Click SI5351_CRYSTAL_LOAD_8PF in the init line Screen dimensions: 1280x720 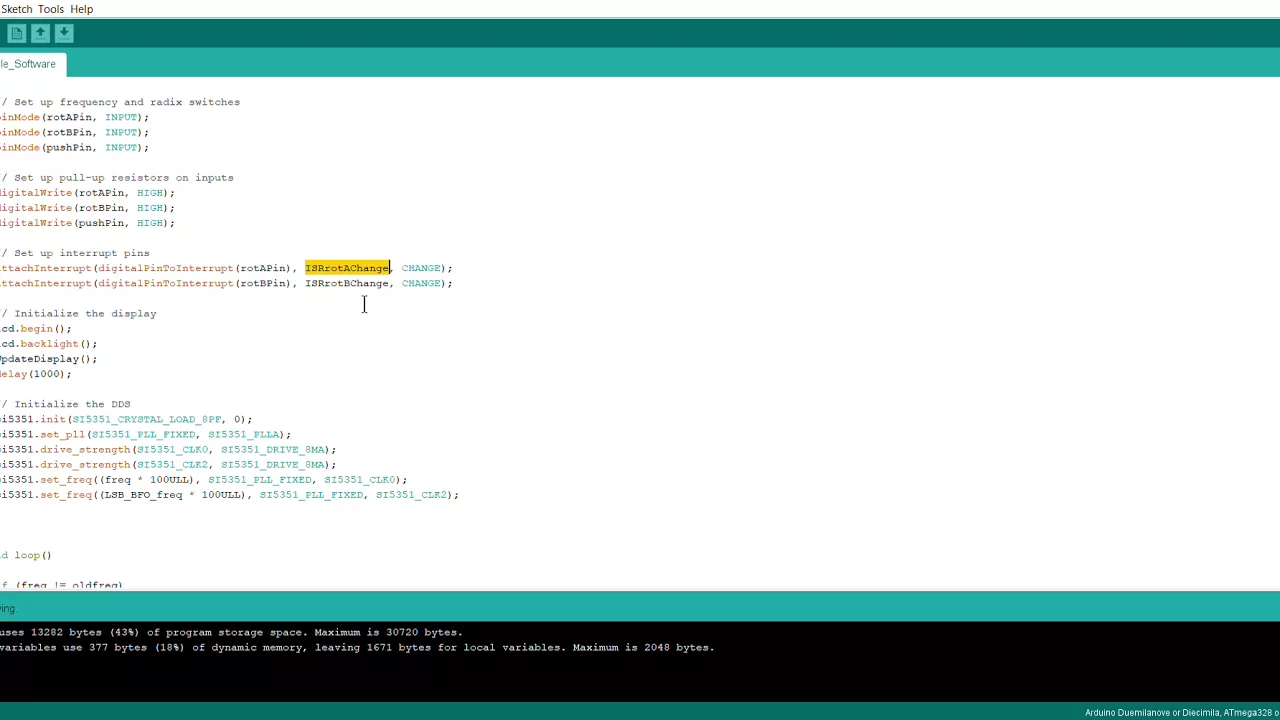(x=147, y=419)
